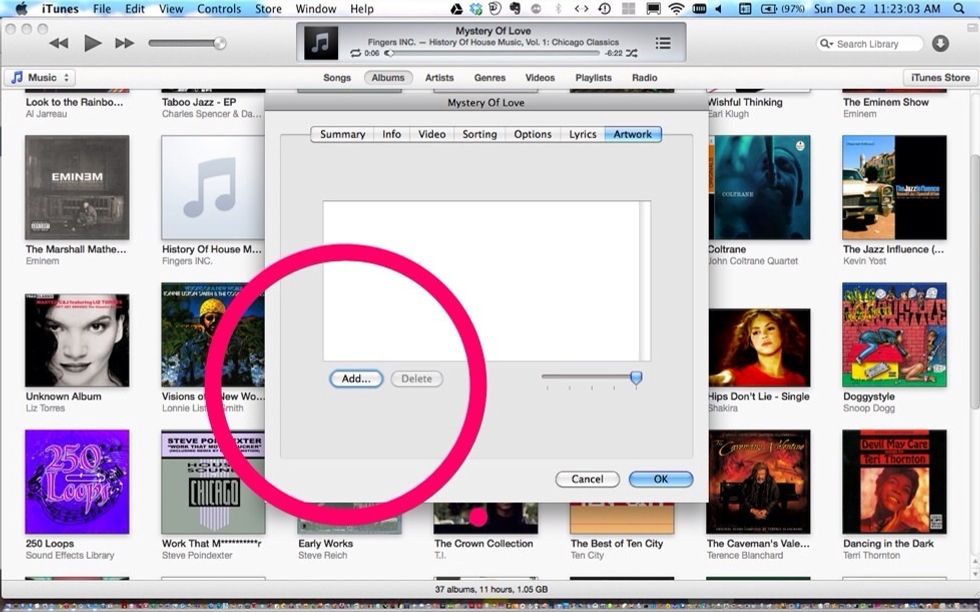Open the Music library selector dropdown
The image size is (980, 612).
tap(42, 77)
